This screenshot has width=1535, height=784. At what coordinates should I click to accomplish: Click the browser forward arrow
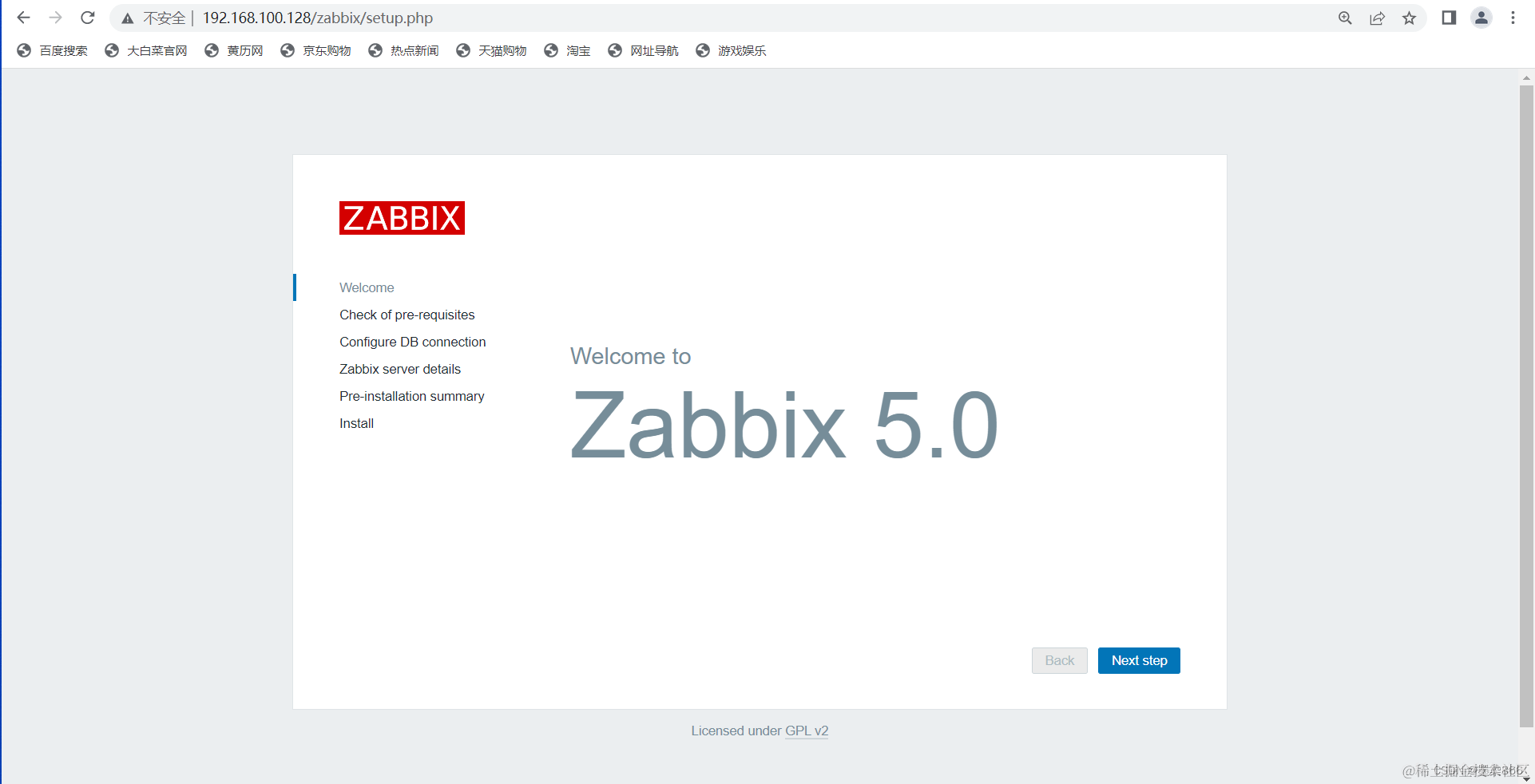[x=55, y=18]
